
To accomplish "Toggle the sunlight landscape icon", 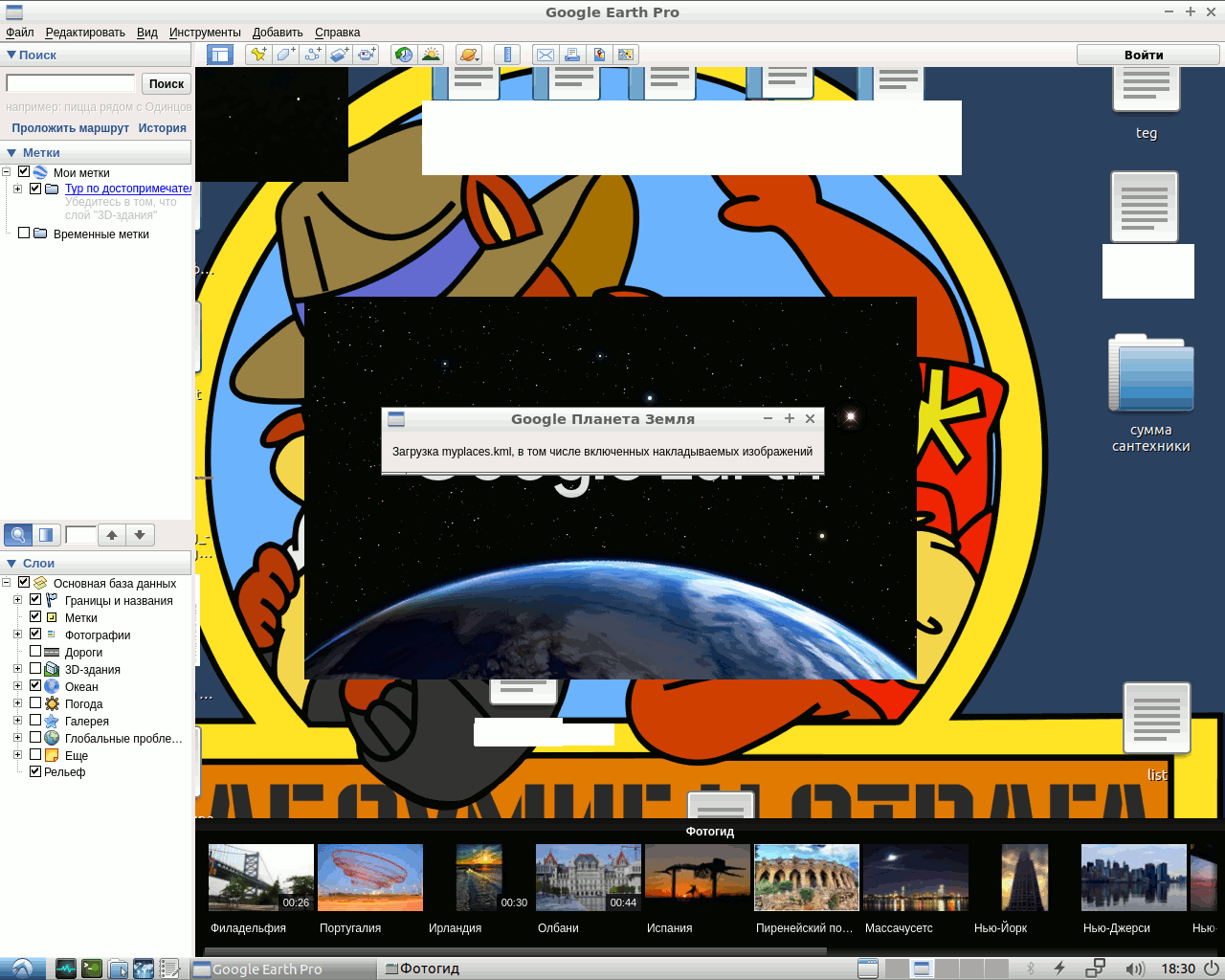I will (x=431, y=55).
